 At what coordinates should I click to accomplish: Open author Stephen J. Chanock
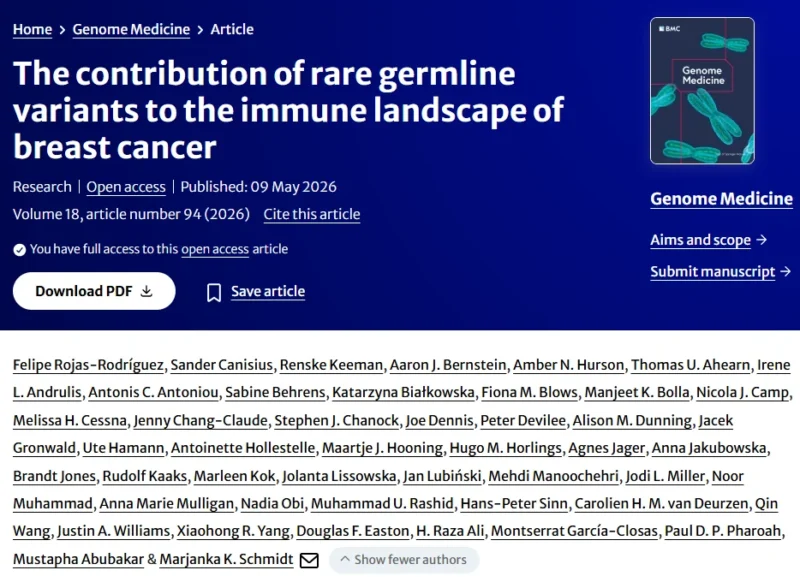337,421
